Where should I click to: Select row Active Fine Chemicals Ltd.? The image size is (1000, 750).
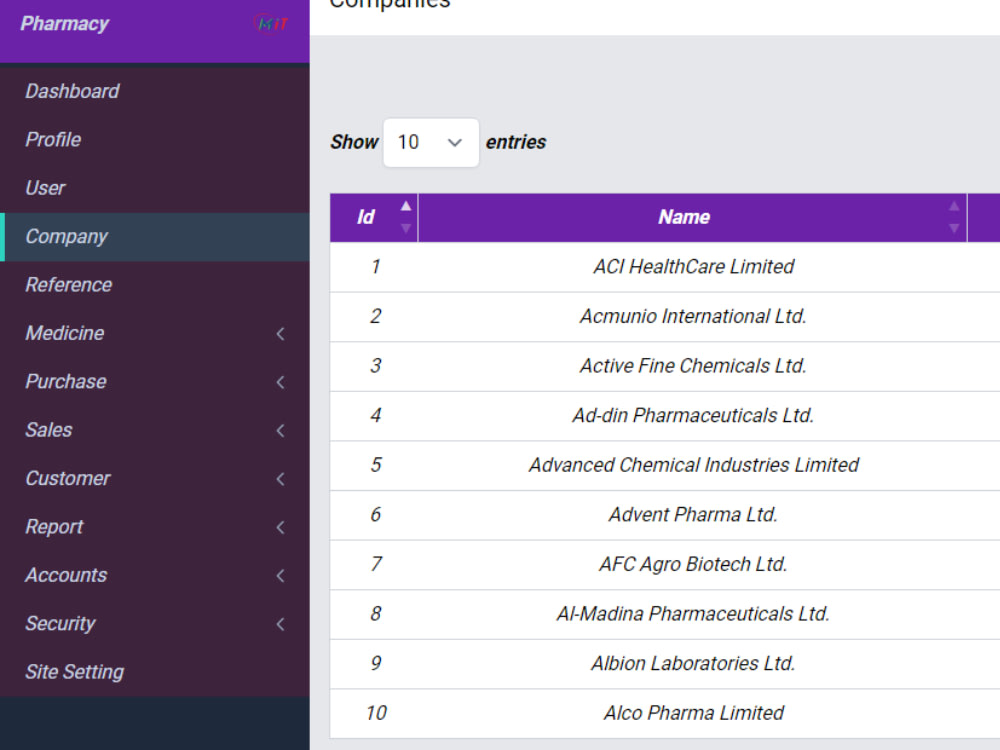pos(665,366)
